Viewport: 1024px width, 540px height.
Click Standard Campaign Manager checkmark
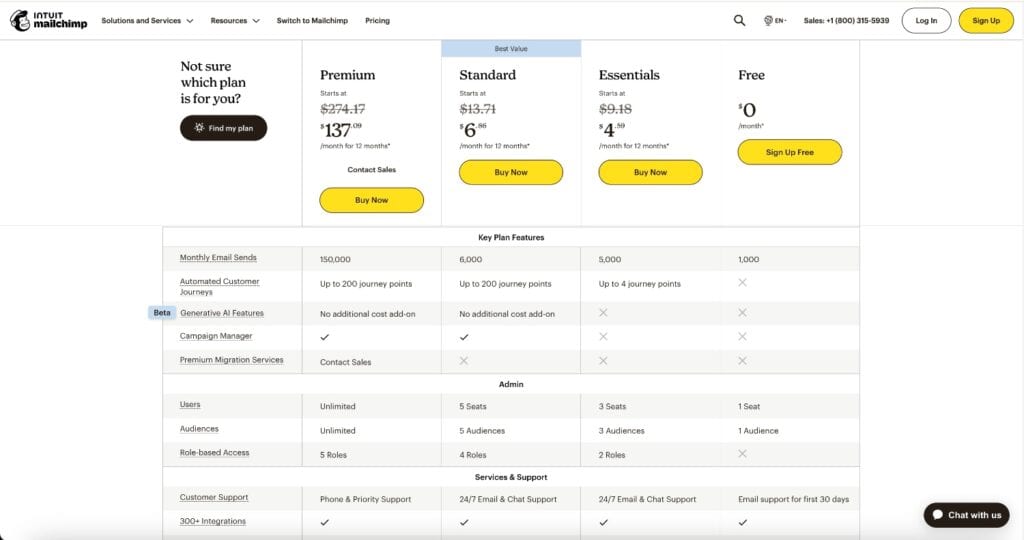[464, 337]
